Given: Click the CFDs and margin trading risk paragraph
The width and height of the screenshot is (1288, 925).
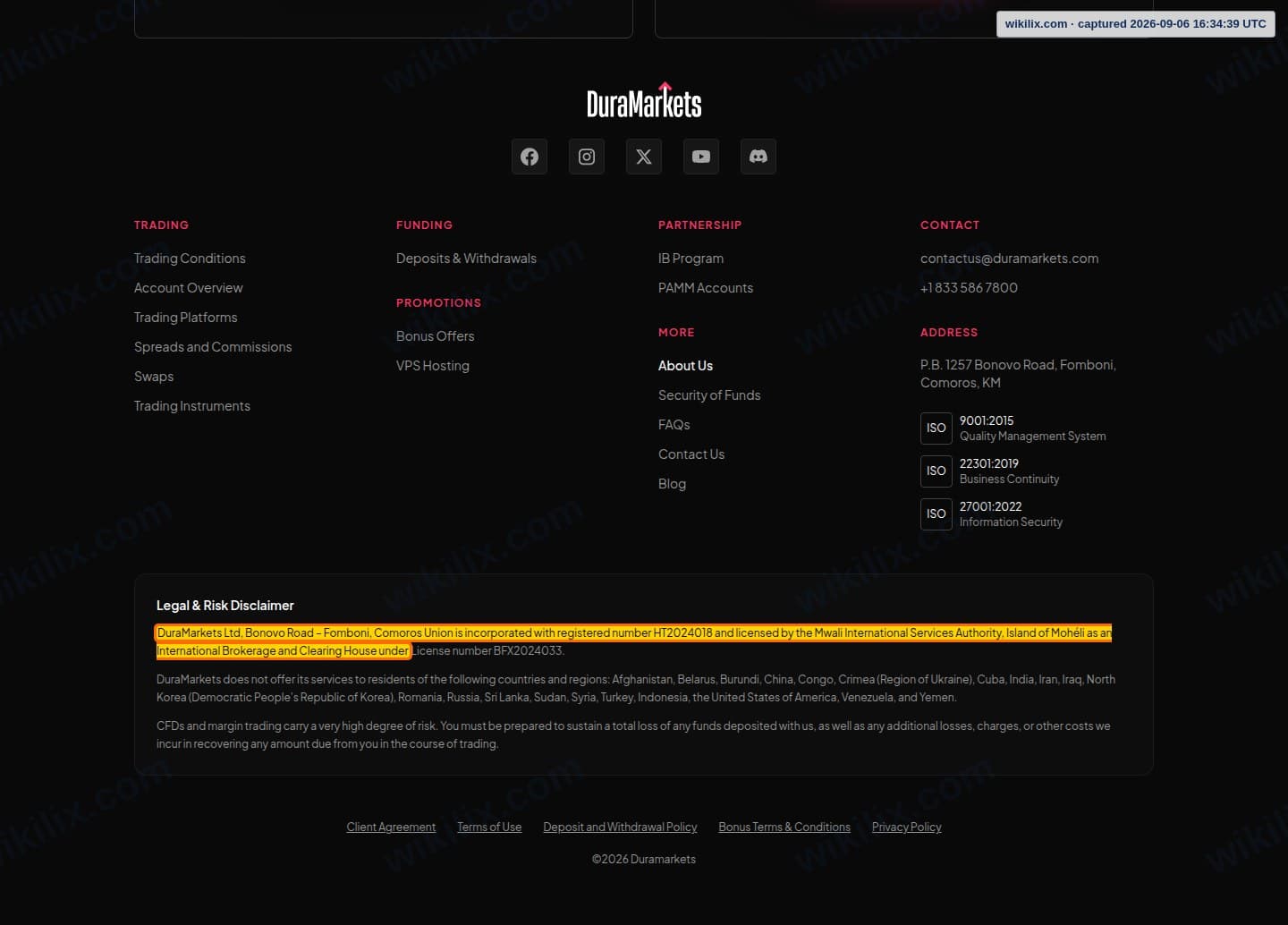Looking at the screenshot, I should [x=633, y=735].
